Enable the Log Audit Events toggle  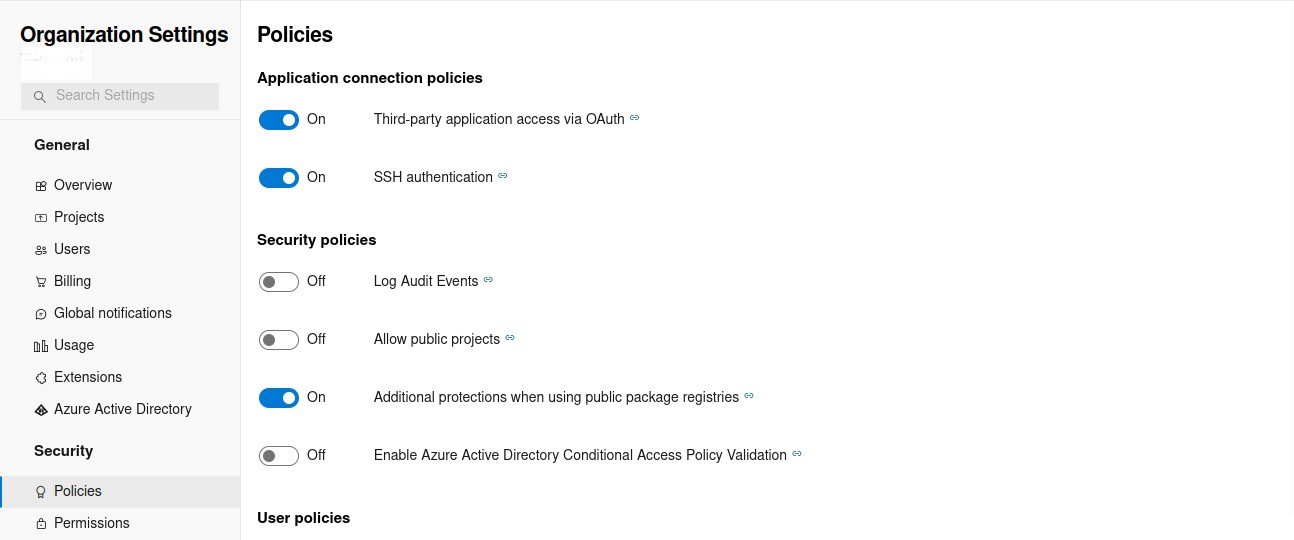click(279, 282)
